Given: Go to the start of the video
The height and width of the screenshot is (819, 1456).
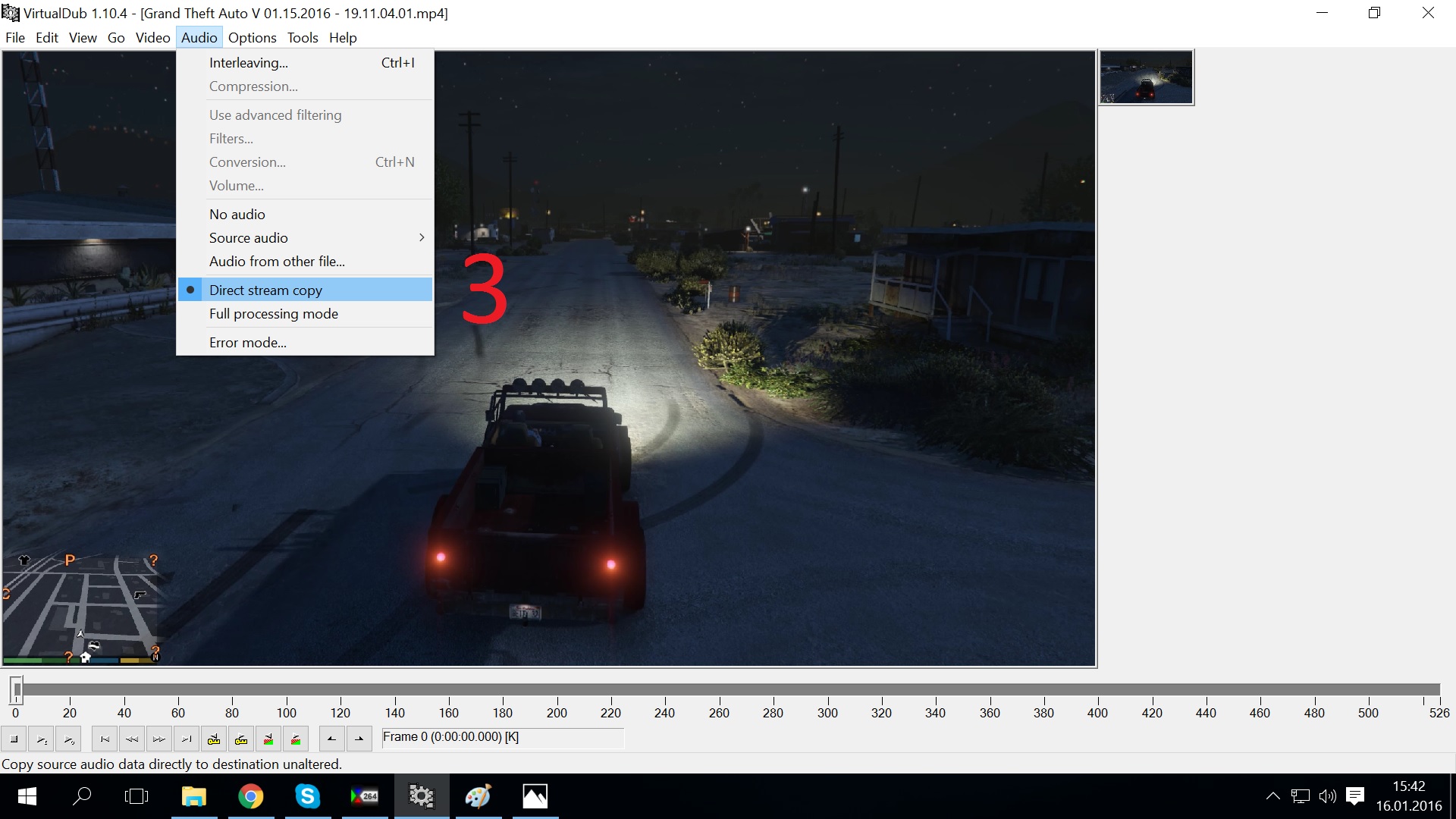Looking at the screenshot, I should point(105,739).
